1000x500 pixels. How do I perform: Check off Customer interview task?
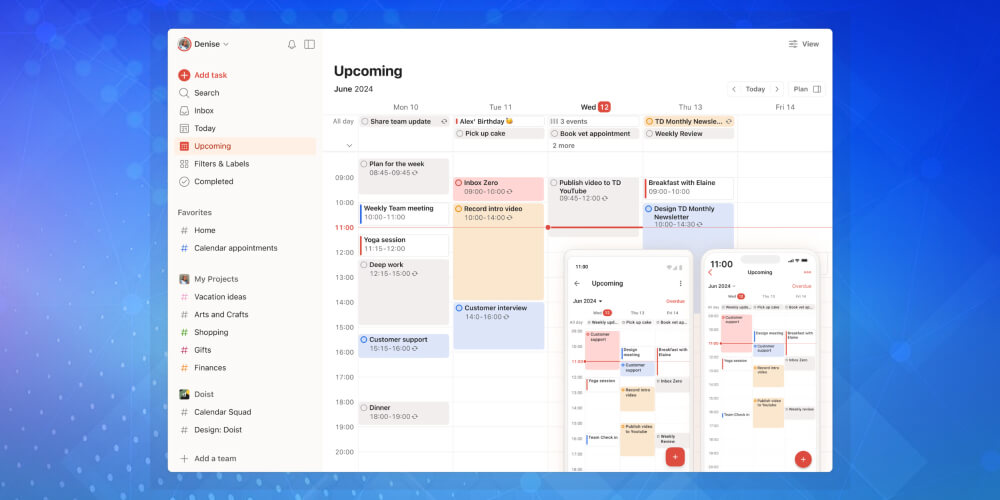(x=459, y=308)
